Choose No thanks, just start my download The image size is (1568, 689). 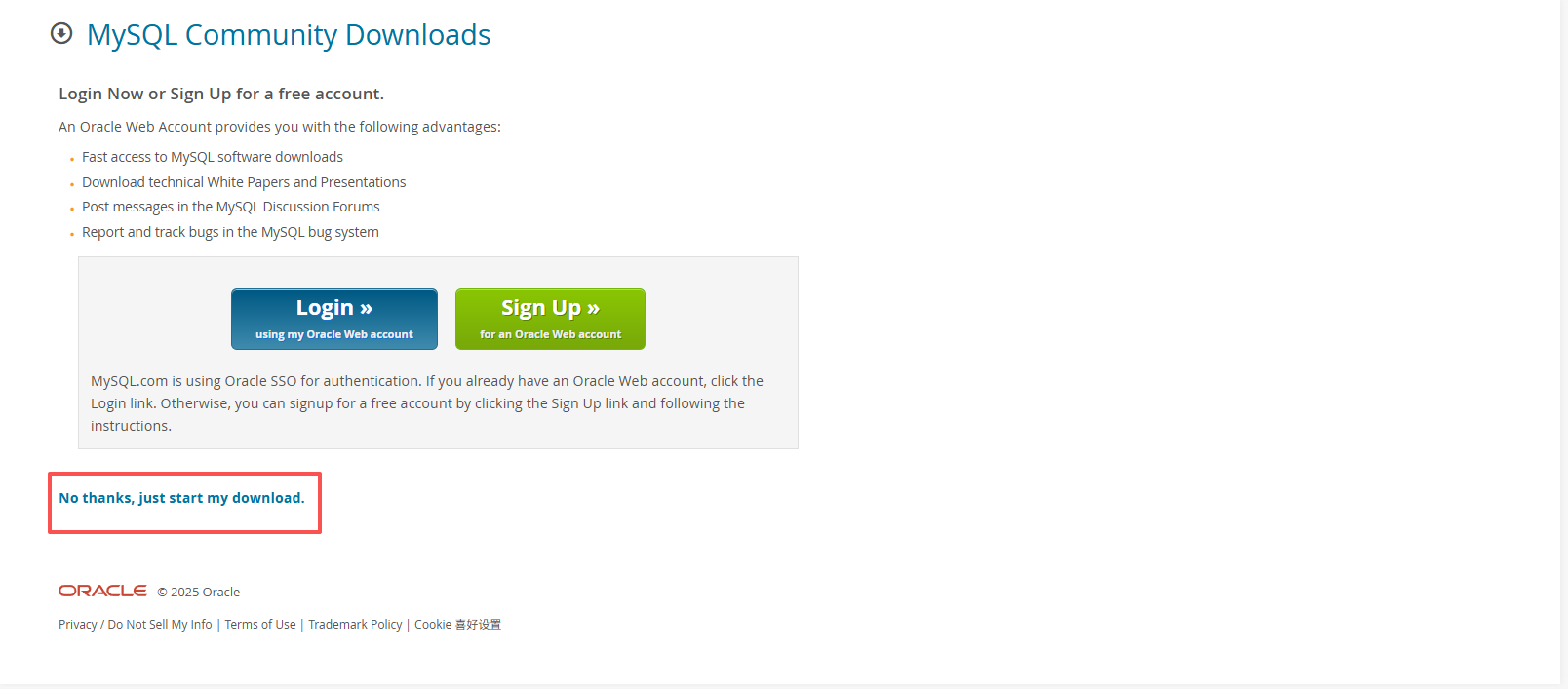click(x=181, y=498)
